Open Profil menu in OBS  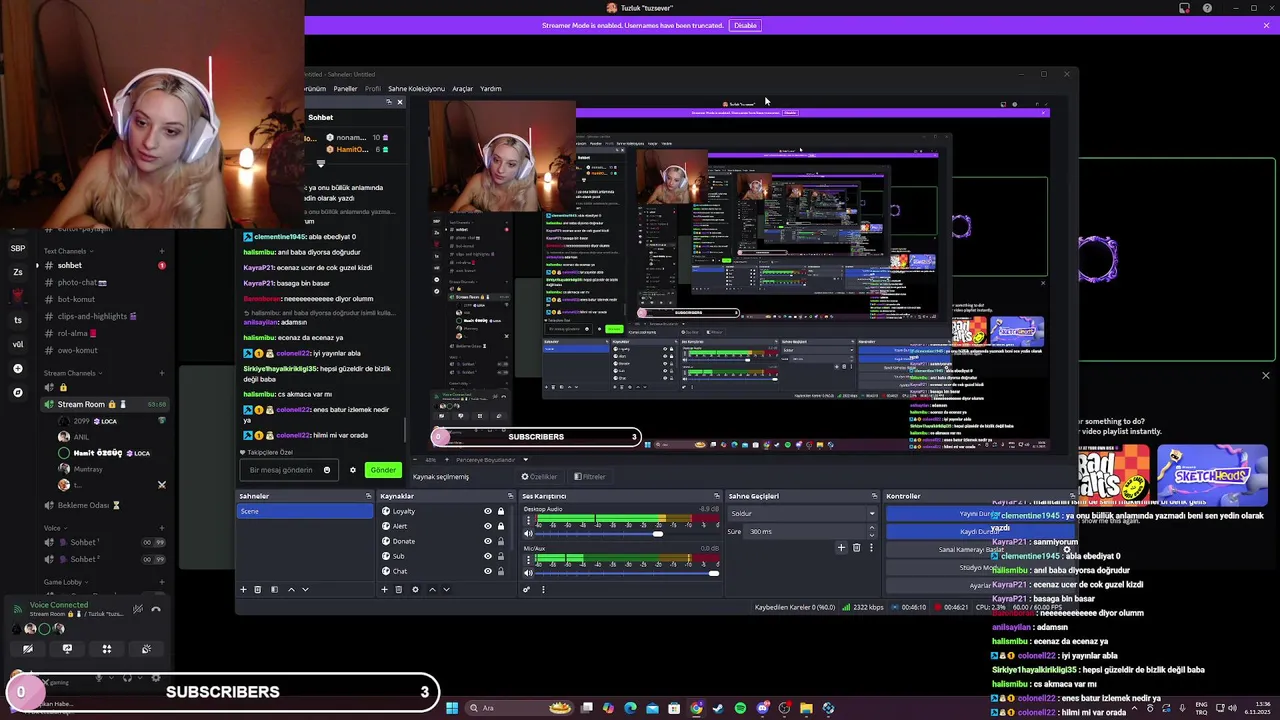(372, 88)
